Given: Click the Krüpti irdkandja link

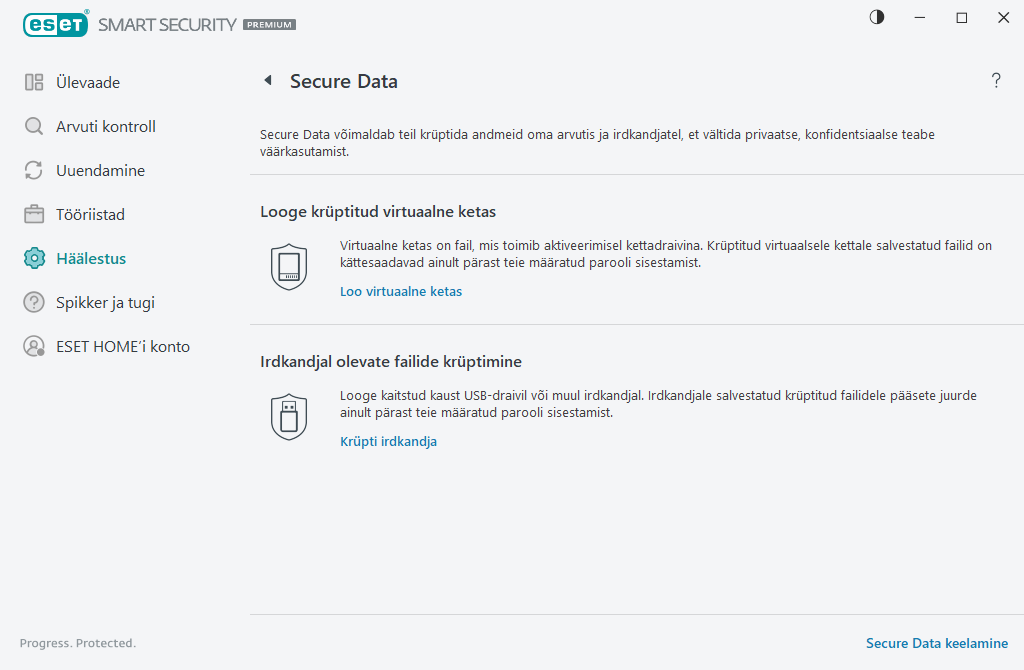Looking at the screenshot, I should (x=388, y=441).
